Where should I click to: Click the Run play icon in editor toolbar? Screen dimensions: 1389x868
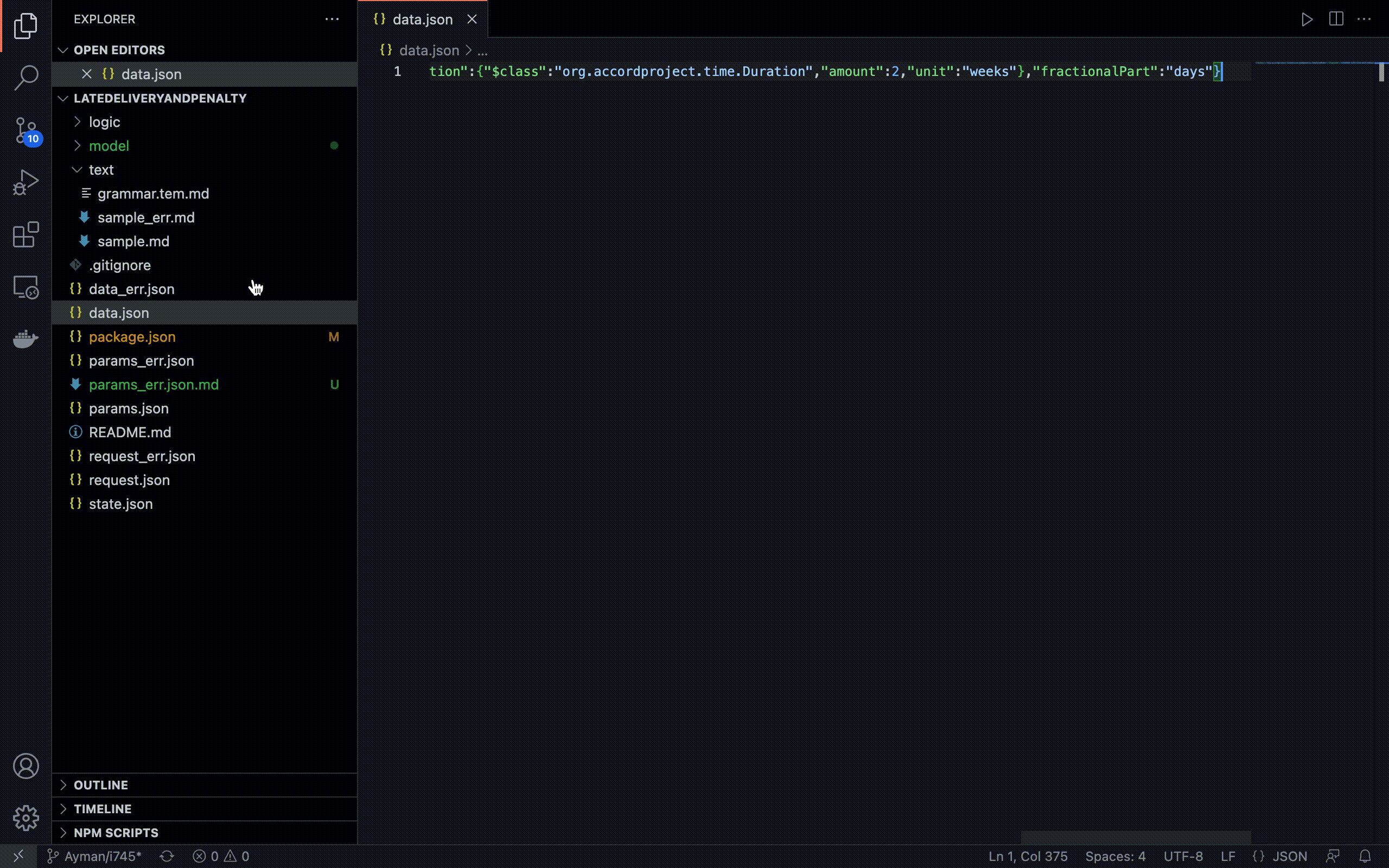[1307, 20]
